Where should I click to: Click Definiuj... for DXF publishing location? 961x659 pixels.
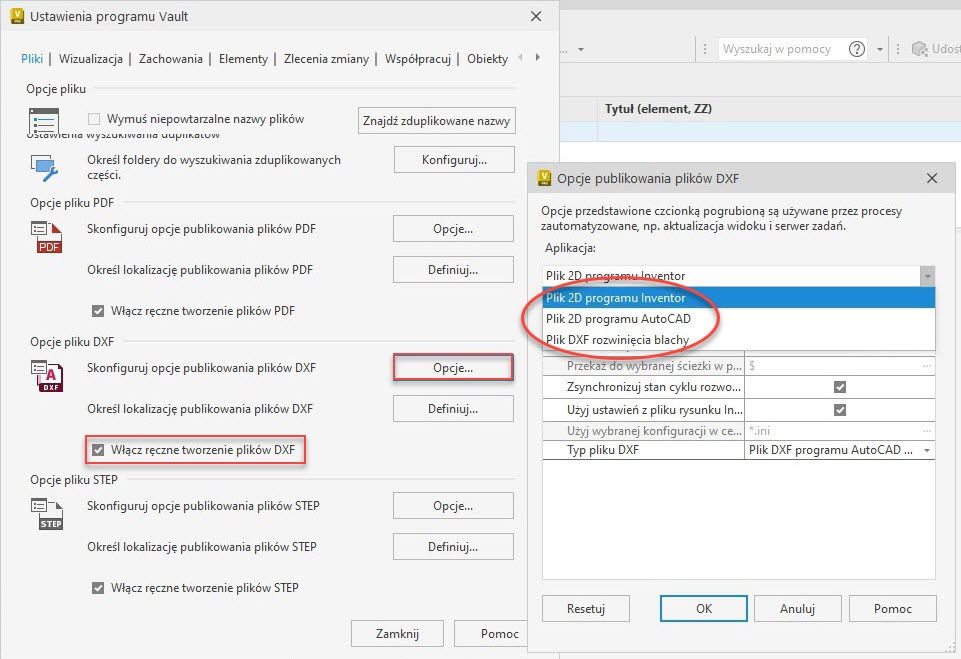(x=453, y=409)
